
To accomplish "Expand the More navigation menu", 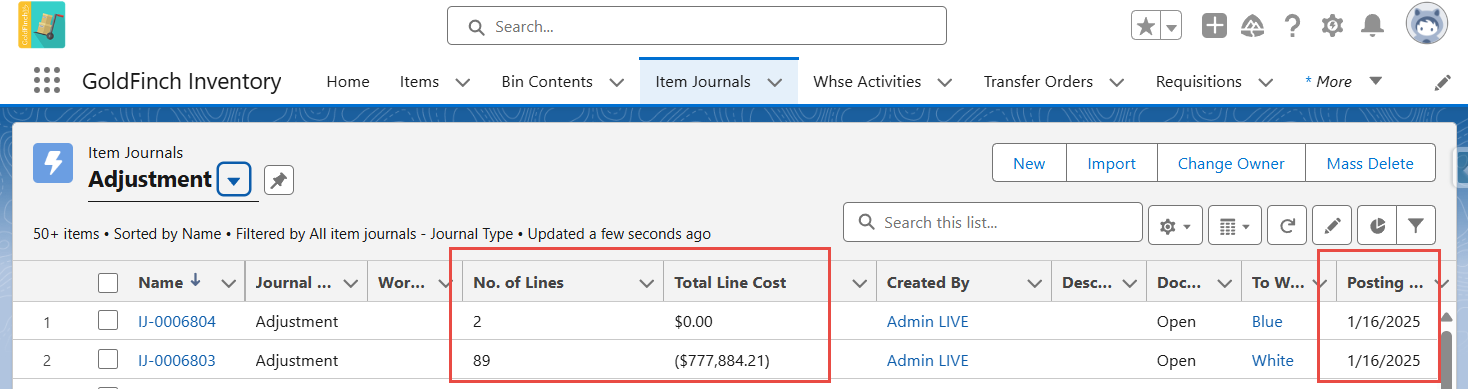I will (x=1343, y=82).
